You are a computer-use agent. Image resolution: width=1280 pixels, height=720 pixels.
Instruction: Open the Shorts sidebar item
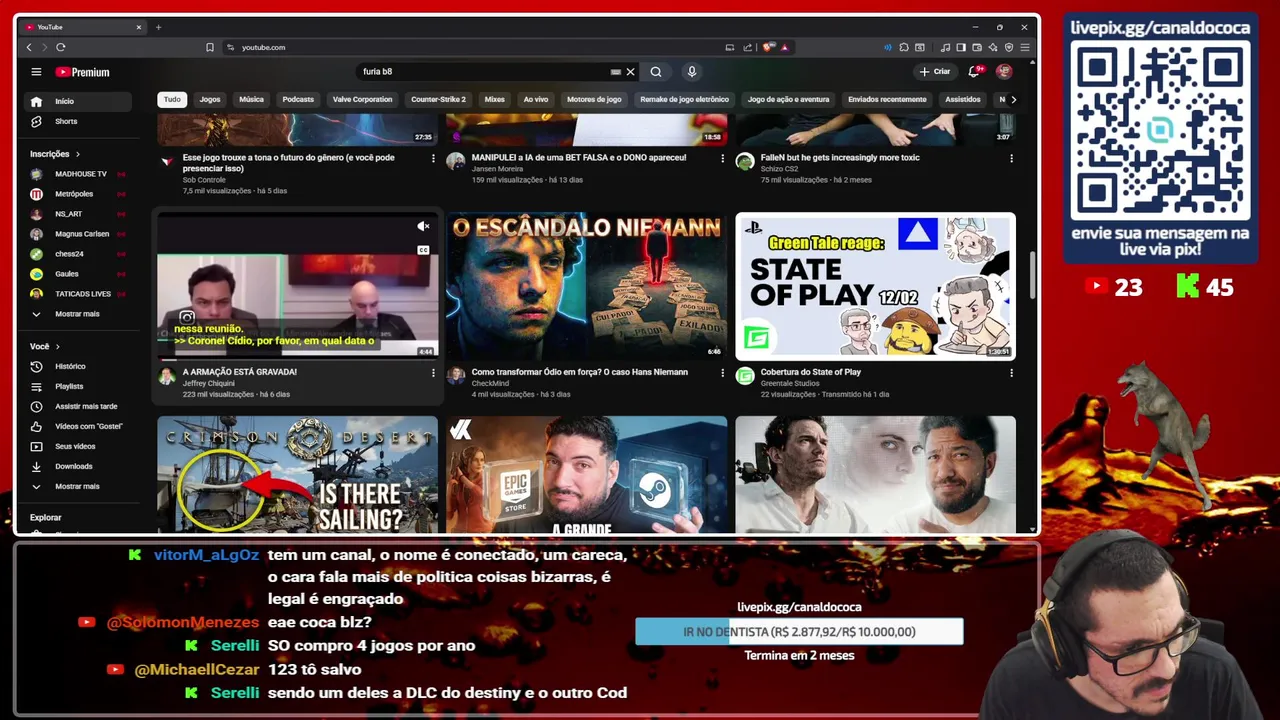click(x=78, y=121)
